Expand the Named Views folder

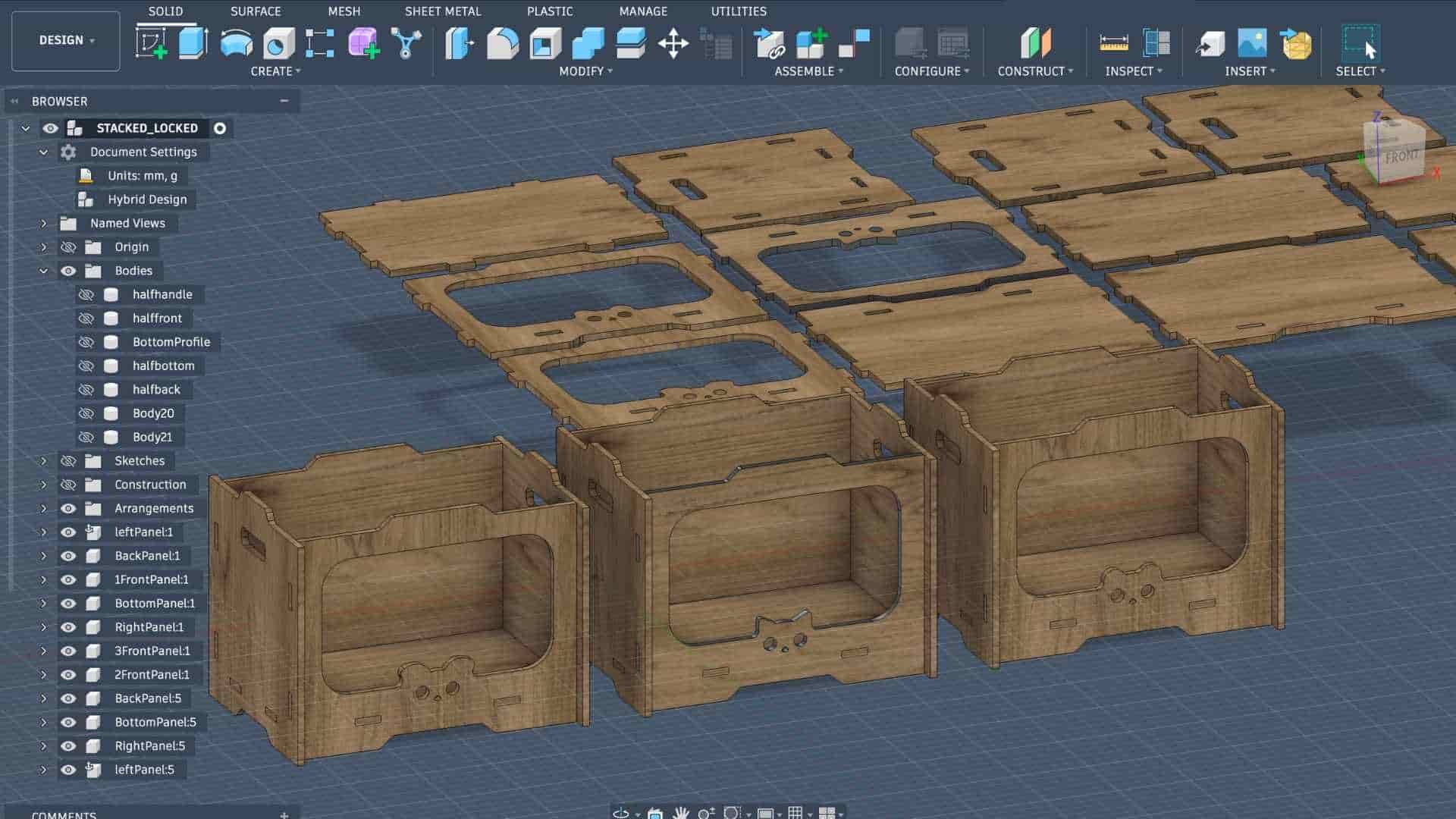coord(43,224)
